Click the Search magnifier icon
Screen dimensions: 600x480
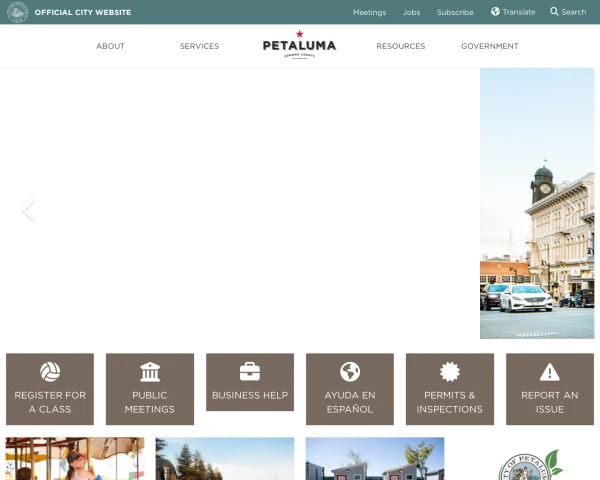pos(554,11)
